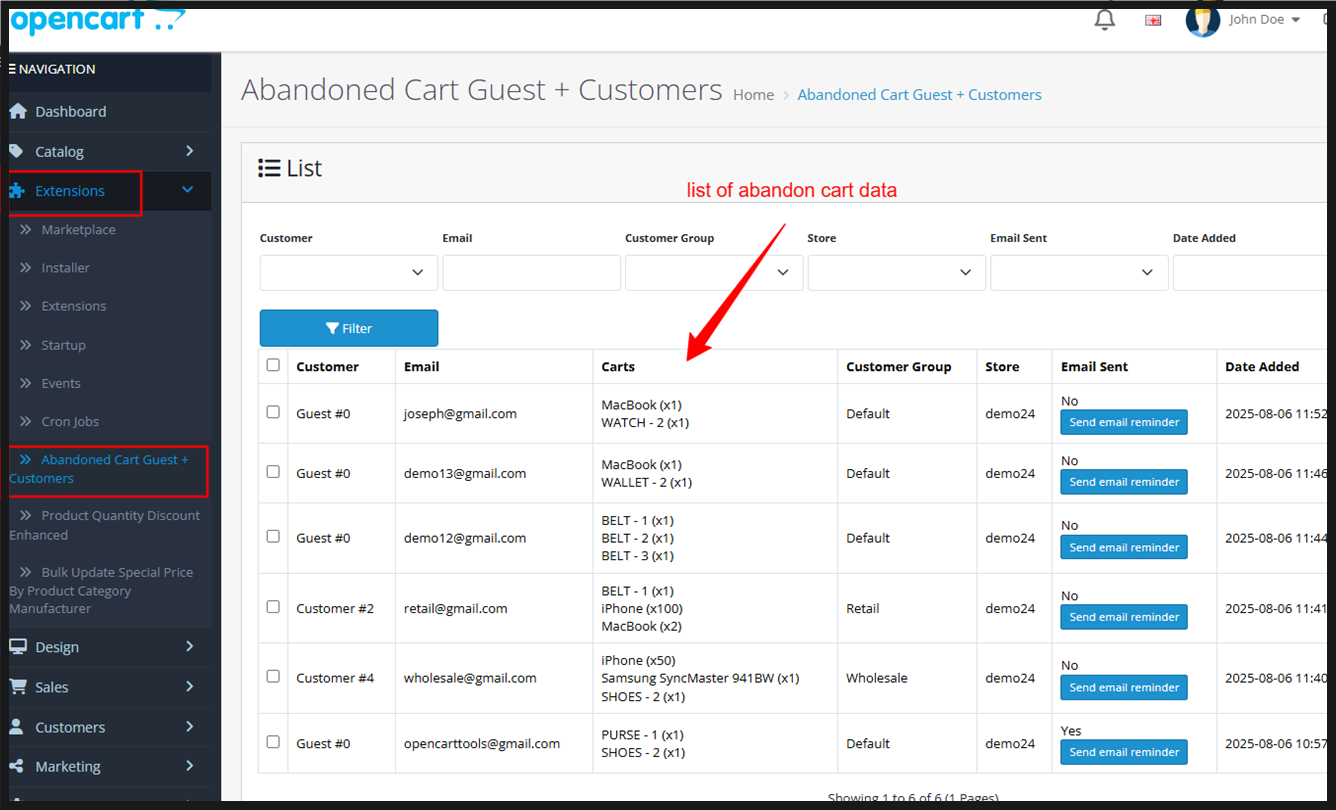This screenshot has height=810, width=1336.
Task: Click the Sales shopping cart icon
Action: tap(17, 687)
